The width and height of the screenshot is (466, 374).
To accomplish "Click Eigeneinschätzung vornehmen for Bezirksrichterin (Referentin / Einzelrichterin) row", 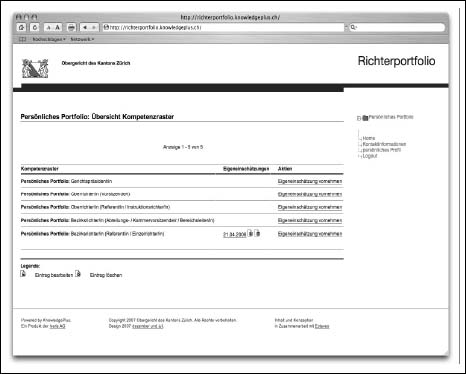I will pyautogui.click(x=310, y=234).
